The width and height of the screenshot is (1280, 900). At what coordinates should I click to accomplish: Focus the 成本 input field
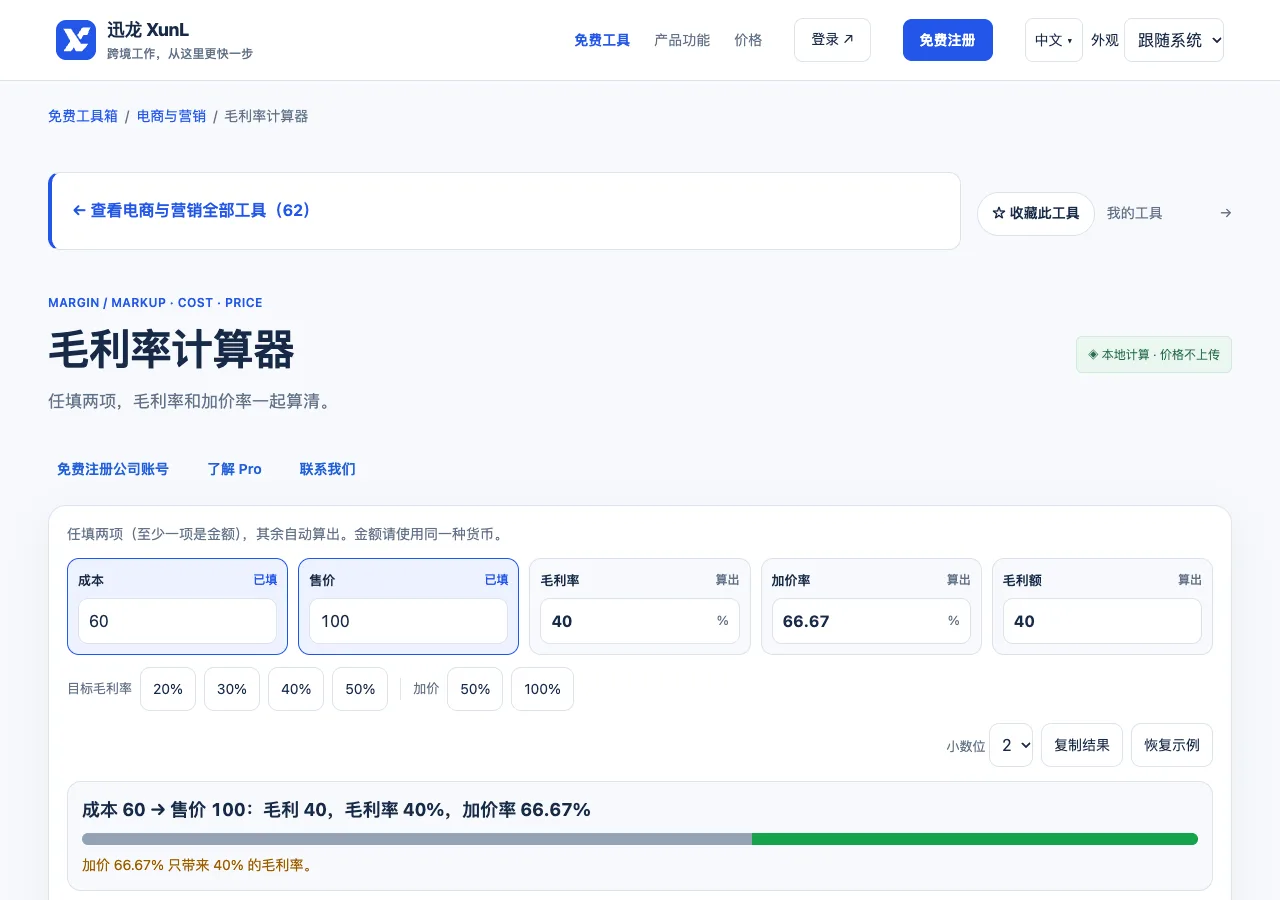click(177, 621)
